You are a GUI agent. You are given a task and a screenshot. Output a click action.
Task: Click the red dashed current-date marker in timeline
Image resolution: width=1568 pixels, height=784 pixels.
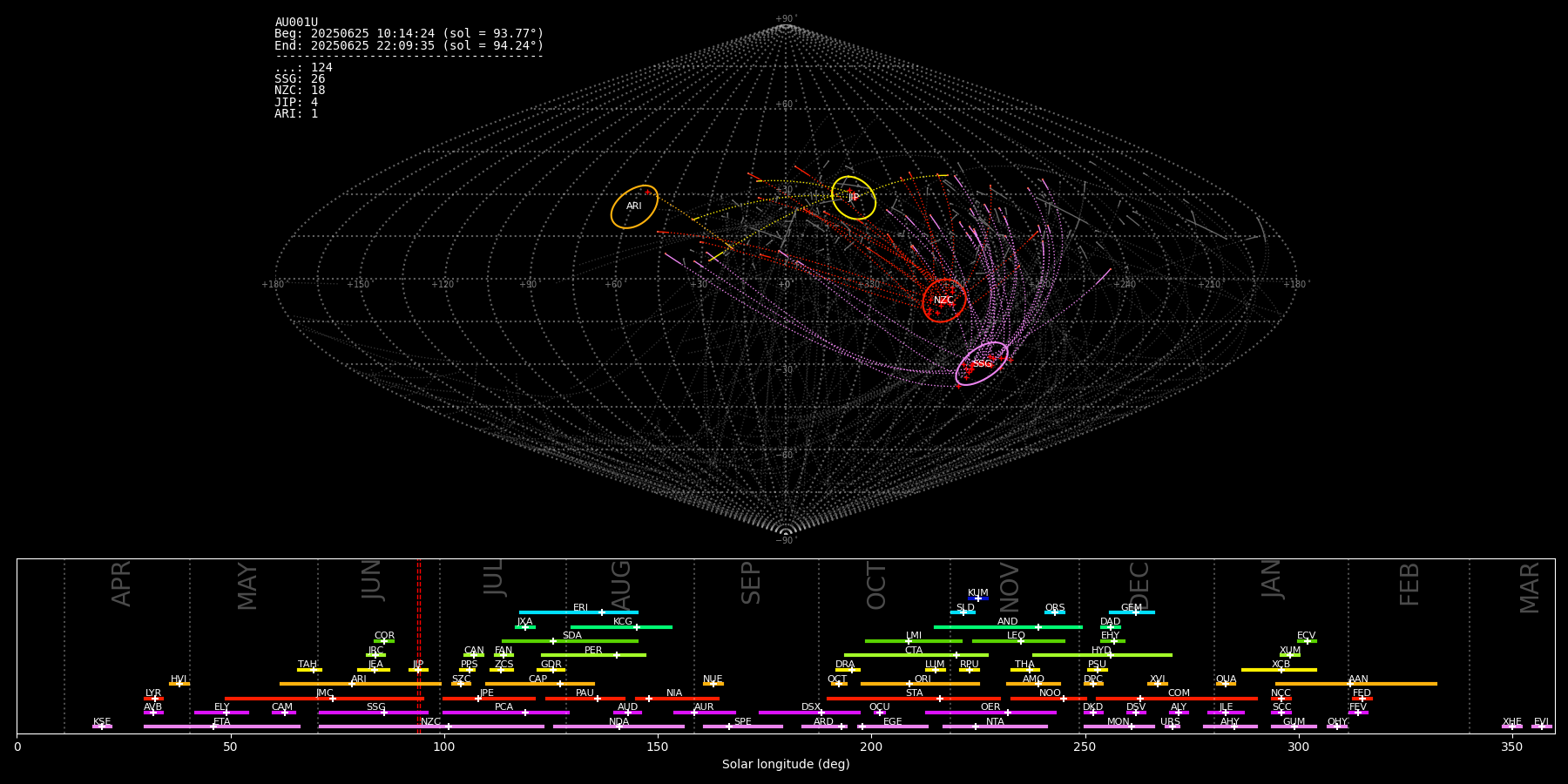pos(419,645)
